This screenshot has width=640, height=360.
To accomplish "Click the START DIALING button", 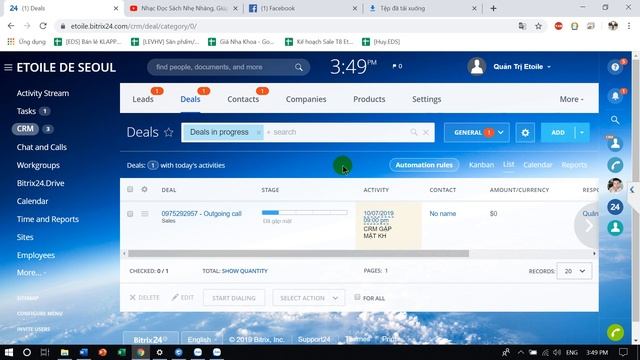I will pyautogui.click(x=234, y=298).
